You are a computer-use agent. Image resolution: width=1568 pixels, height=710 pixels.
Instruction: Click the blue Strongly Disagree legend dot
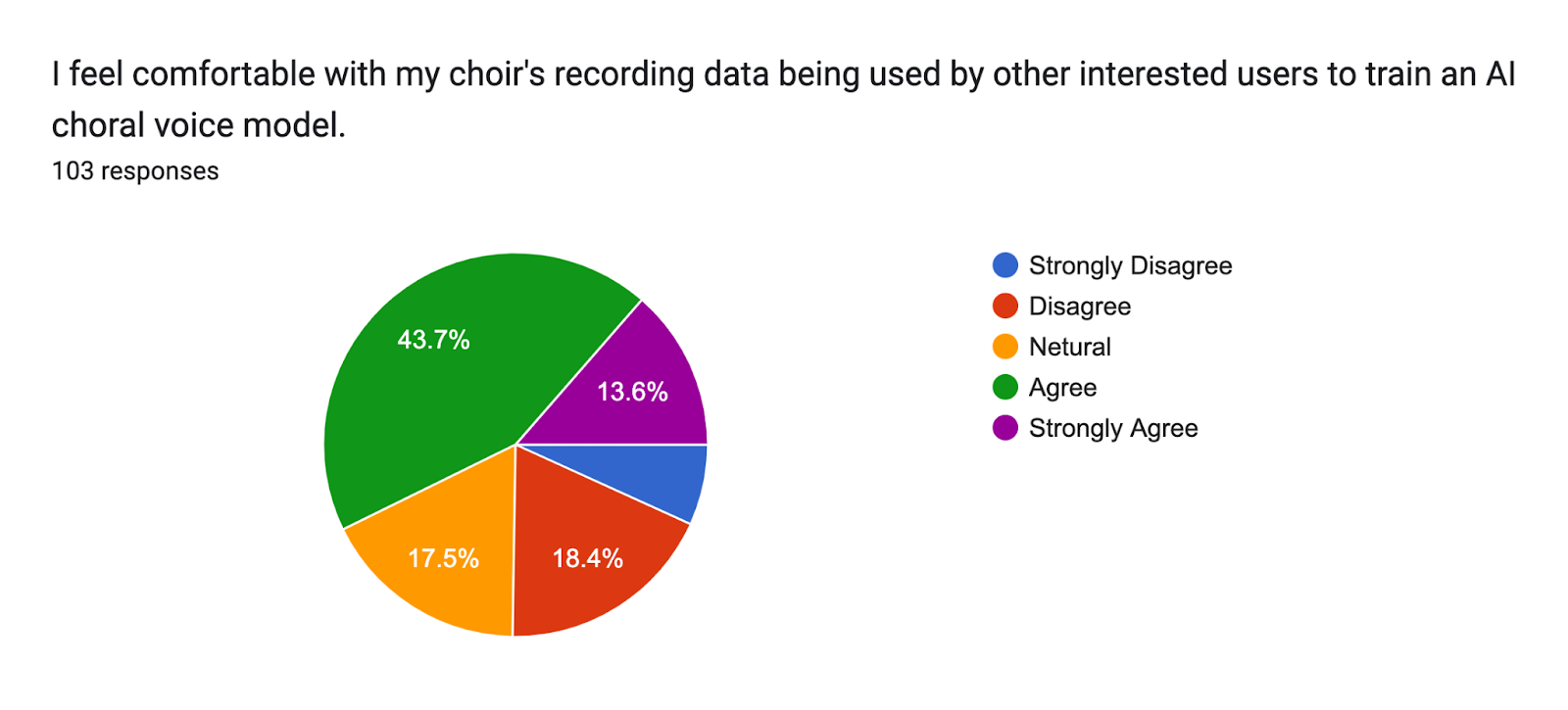coord(1005,265)
